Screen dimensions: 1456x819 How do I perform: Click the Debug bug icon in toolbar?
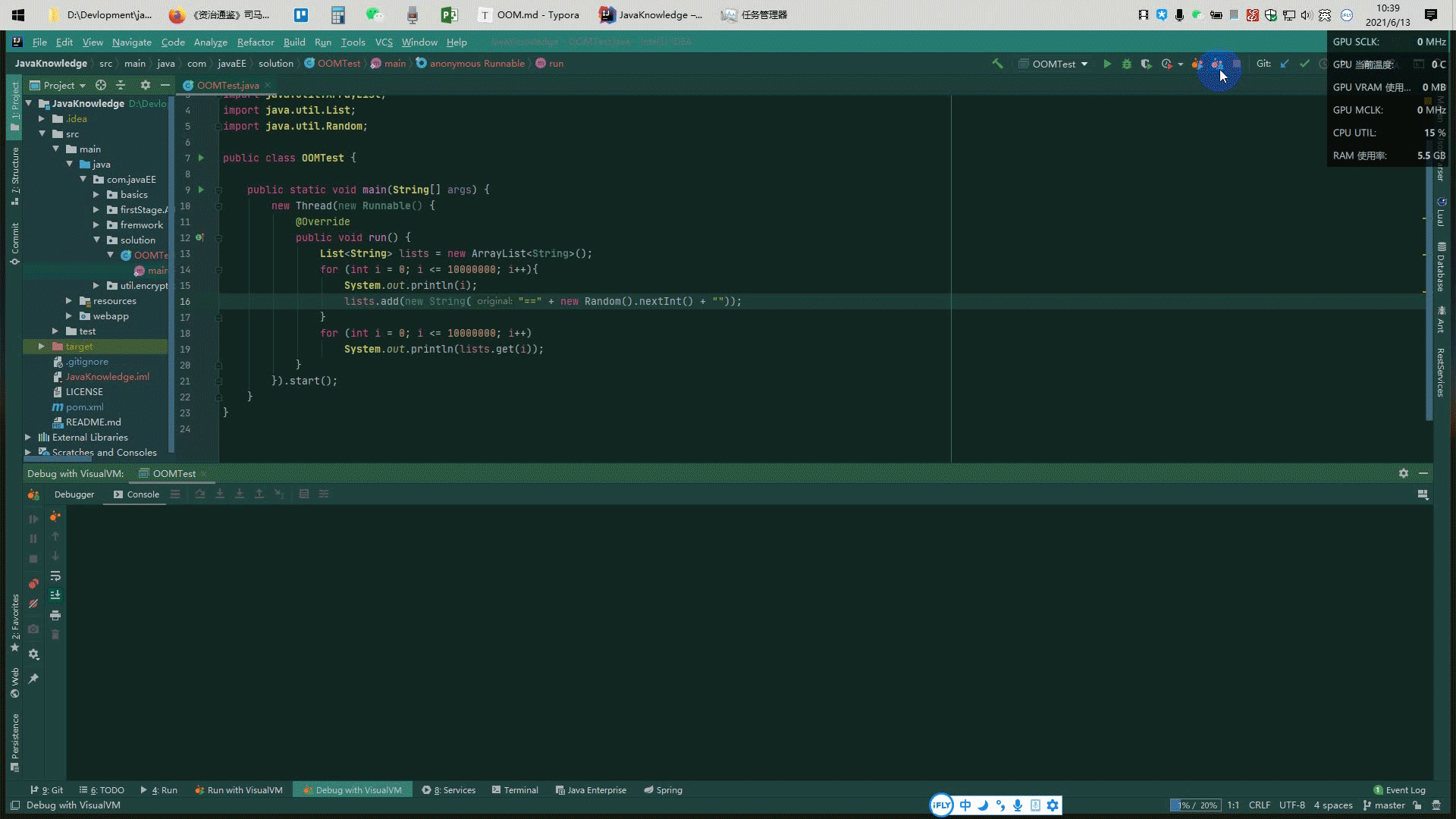pos(1127,64)
